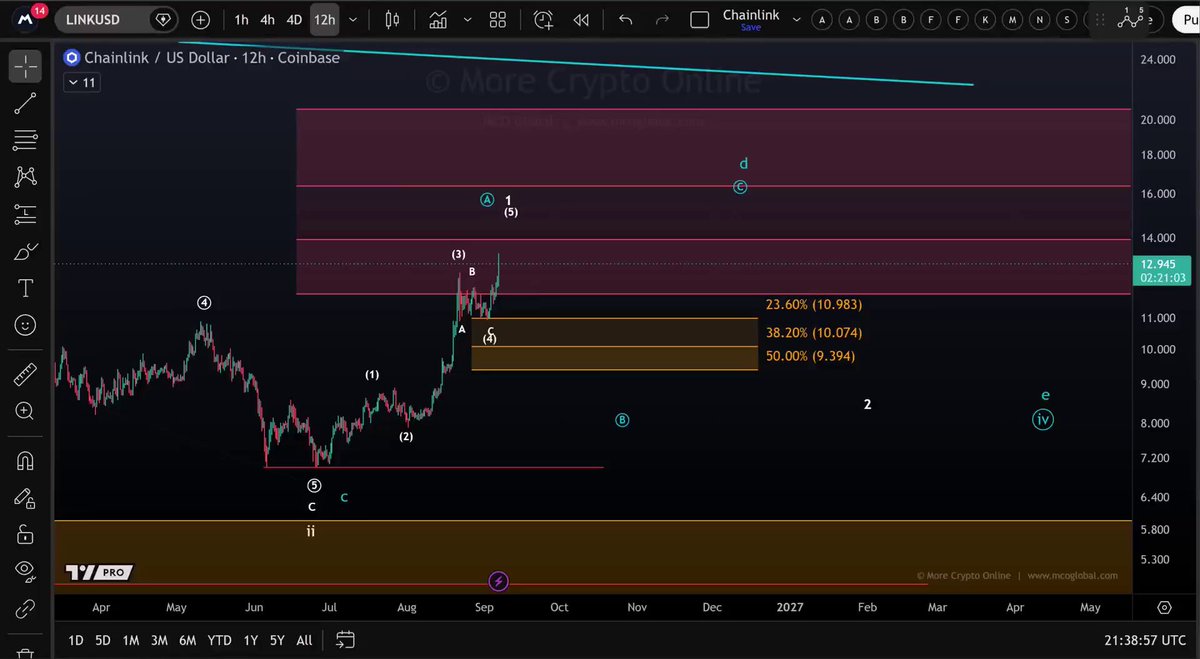Open chart axis settings gear
1200x659 pixels.
tap(1164, 607)
